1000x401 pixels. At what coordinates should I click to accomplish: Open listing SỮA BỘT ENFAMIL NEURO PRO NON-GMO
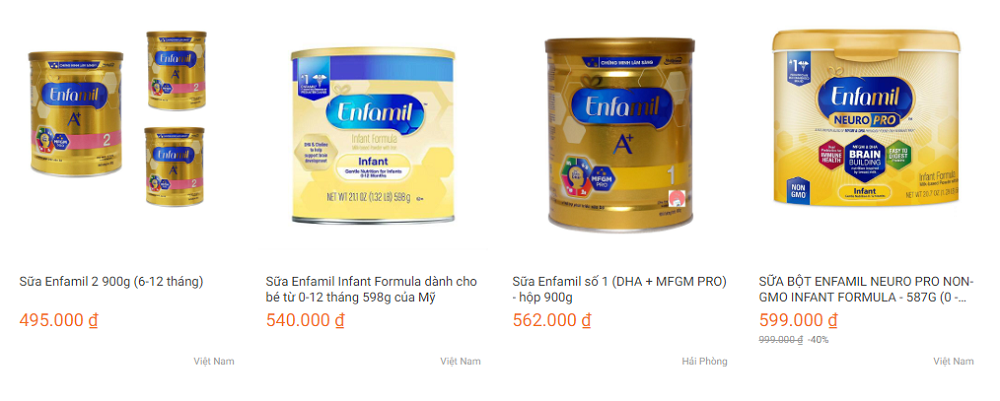pos(866,289)
